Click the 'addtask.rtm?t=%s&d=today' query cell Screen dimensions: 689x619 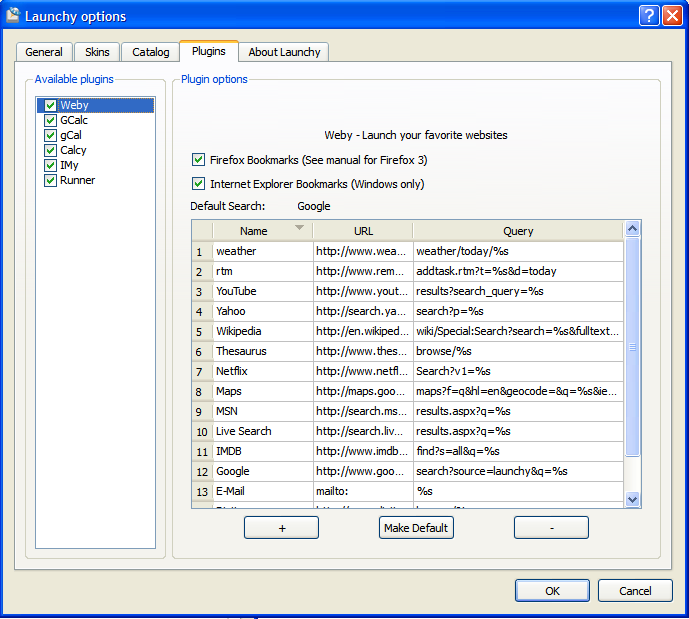click(x=518, y=271)
